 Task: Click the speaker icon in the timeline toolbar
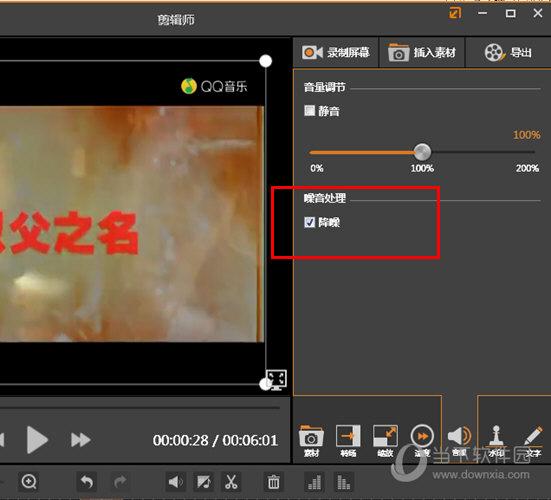pyautogui.click(x=176, y=482)
